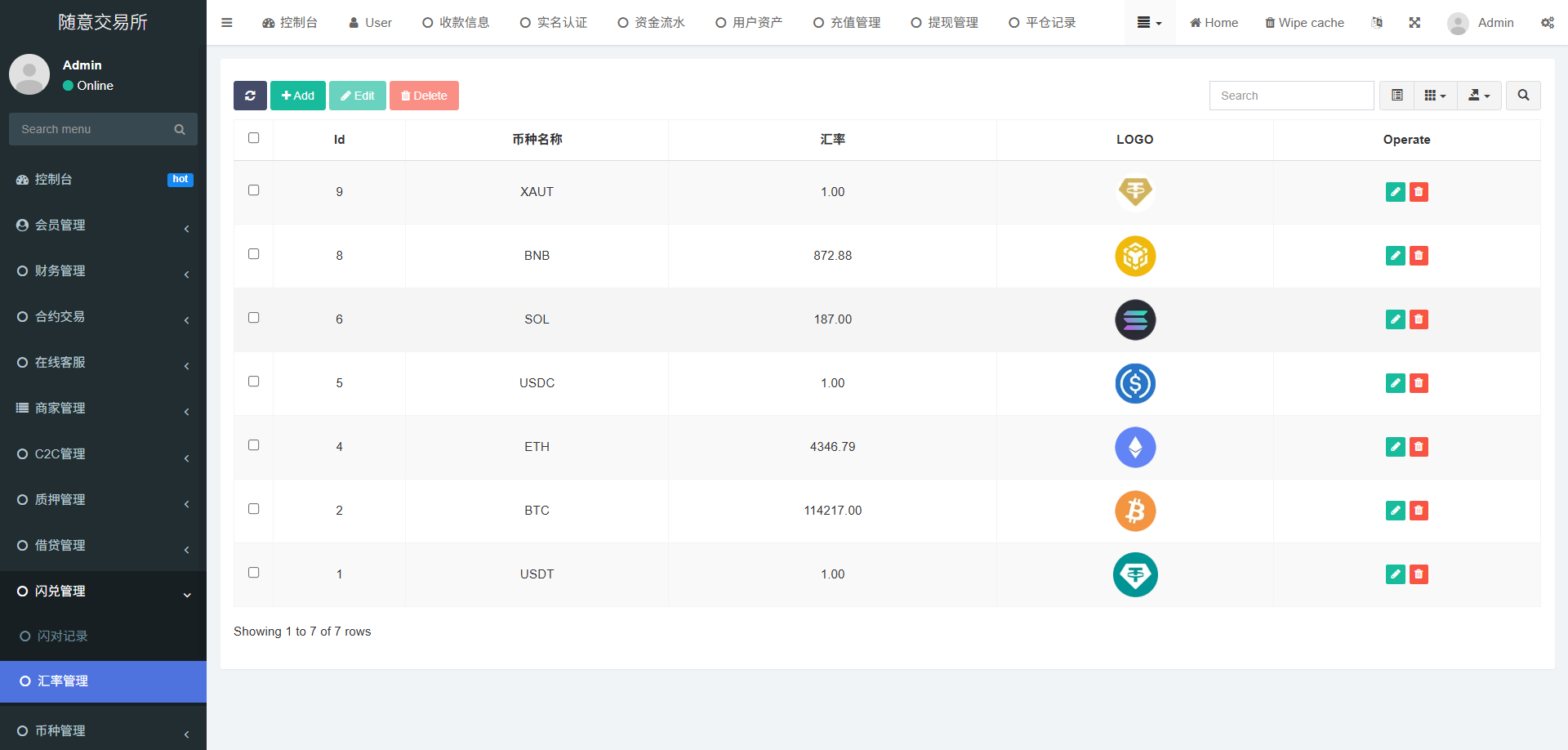Click the Wipe cache link

1304,23
